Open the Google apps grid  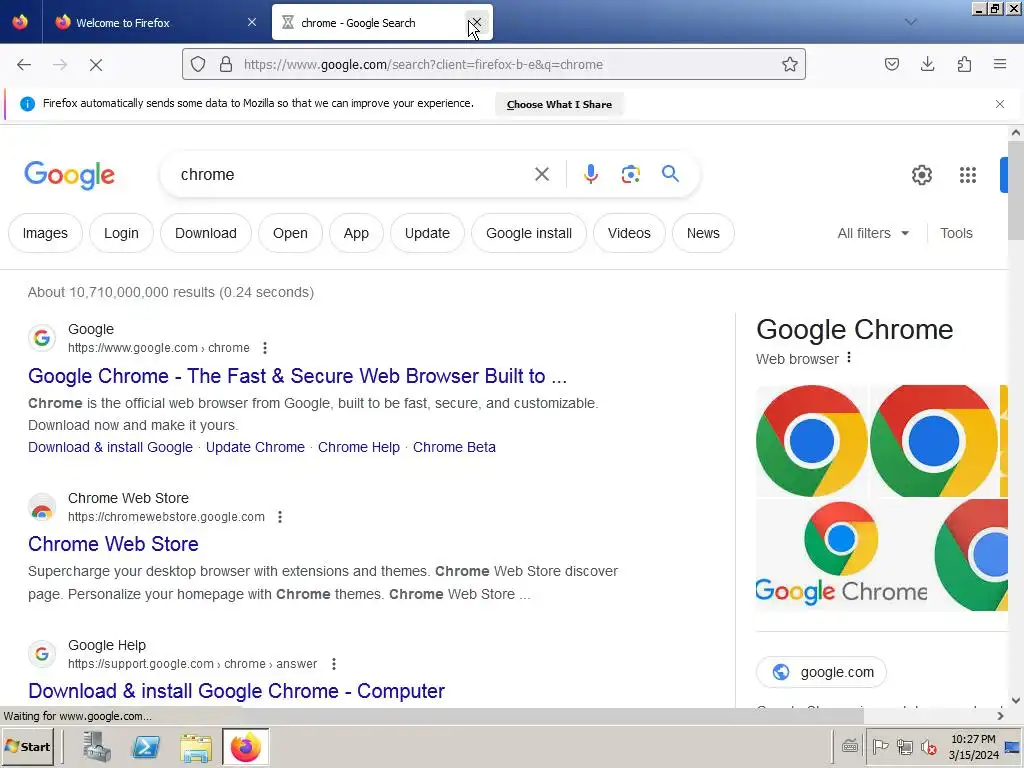(968, 175)
